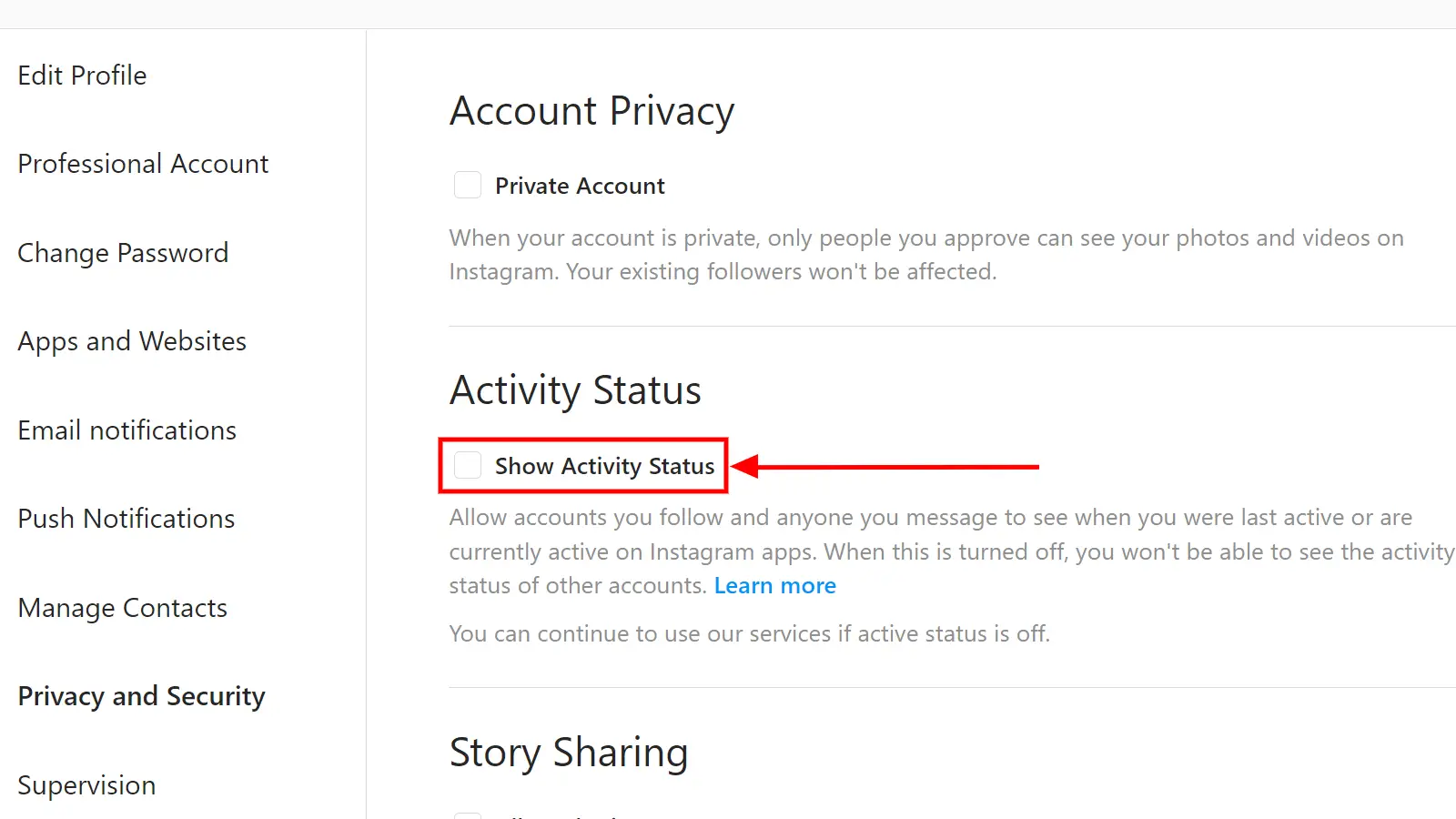The width and height of the screenshot is (1456, 819).
Task: Select the Privacy and Security menu item
Action: point(141,696)
